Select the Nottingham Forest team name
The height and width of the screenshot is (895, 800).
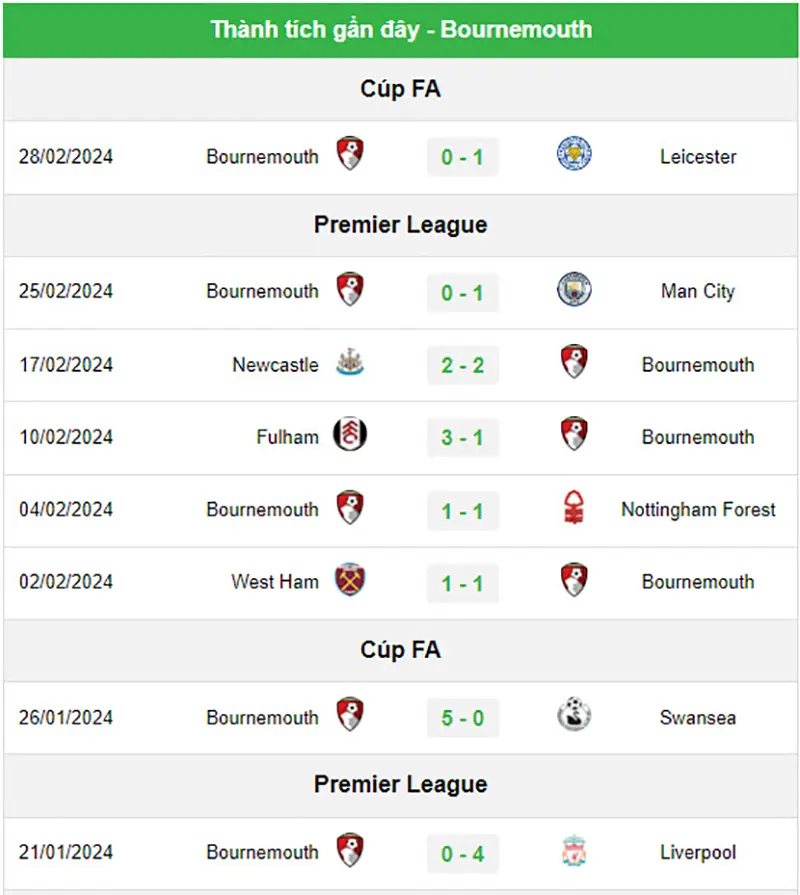[x=698, y=510]
